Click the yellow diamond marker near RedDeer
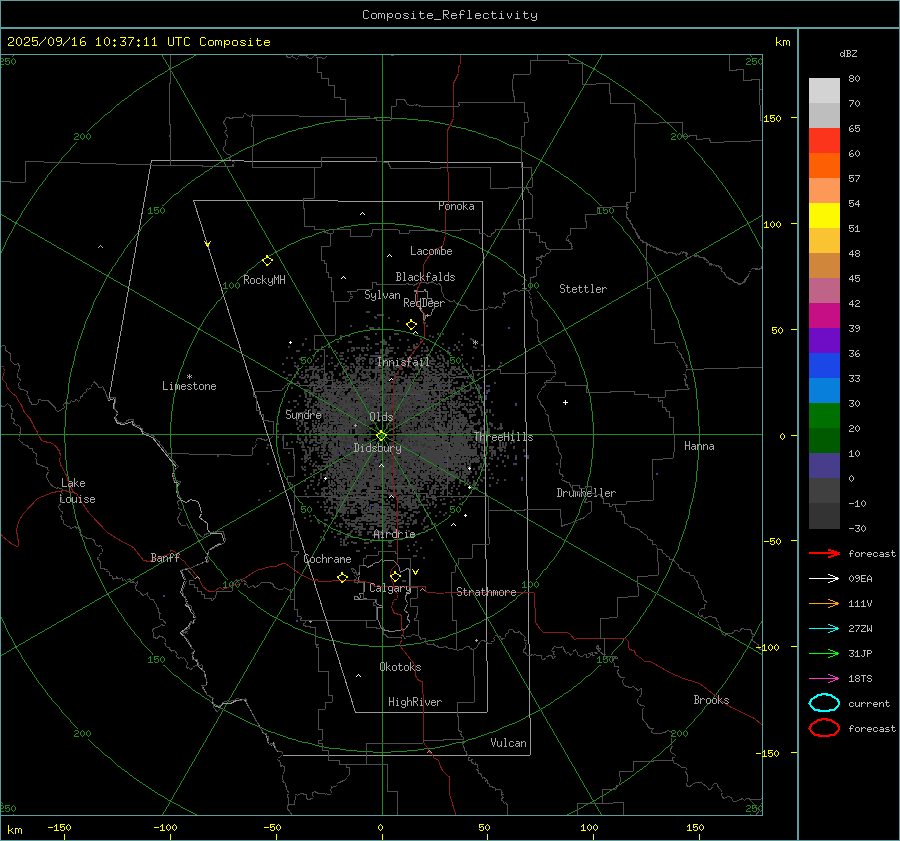 [x=411, y=325]
